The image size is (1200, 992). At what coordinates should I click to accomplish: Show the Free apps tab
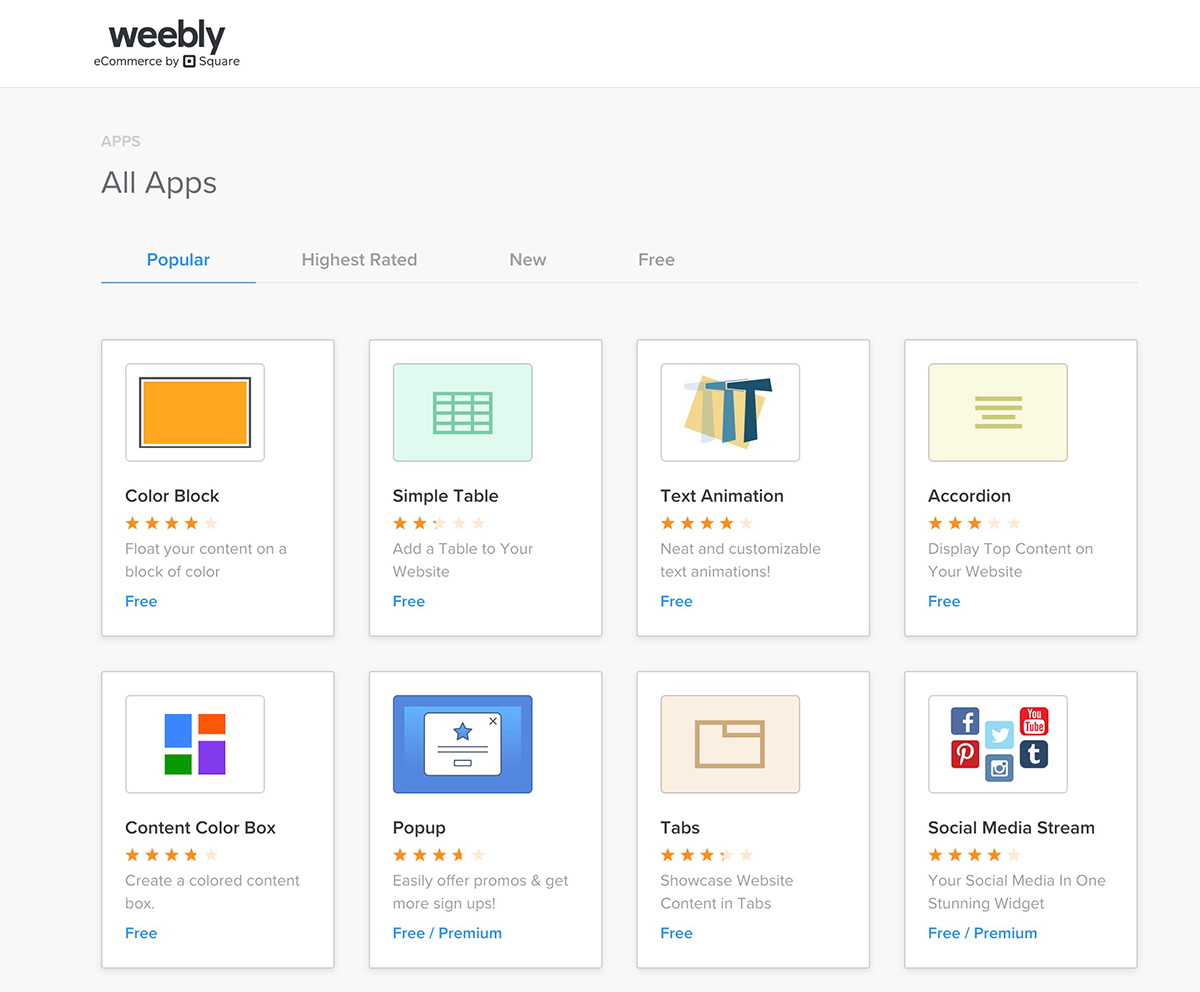point(656,260)
